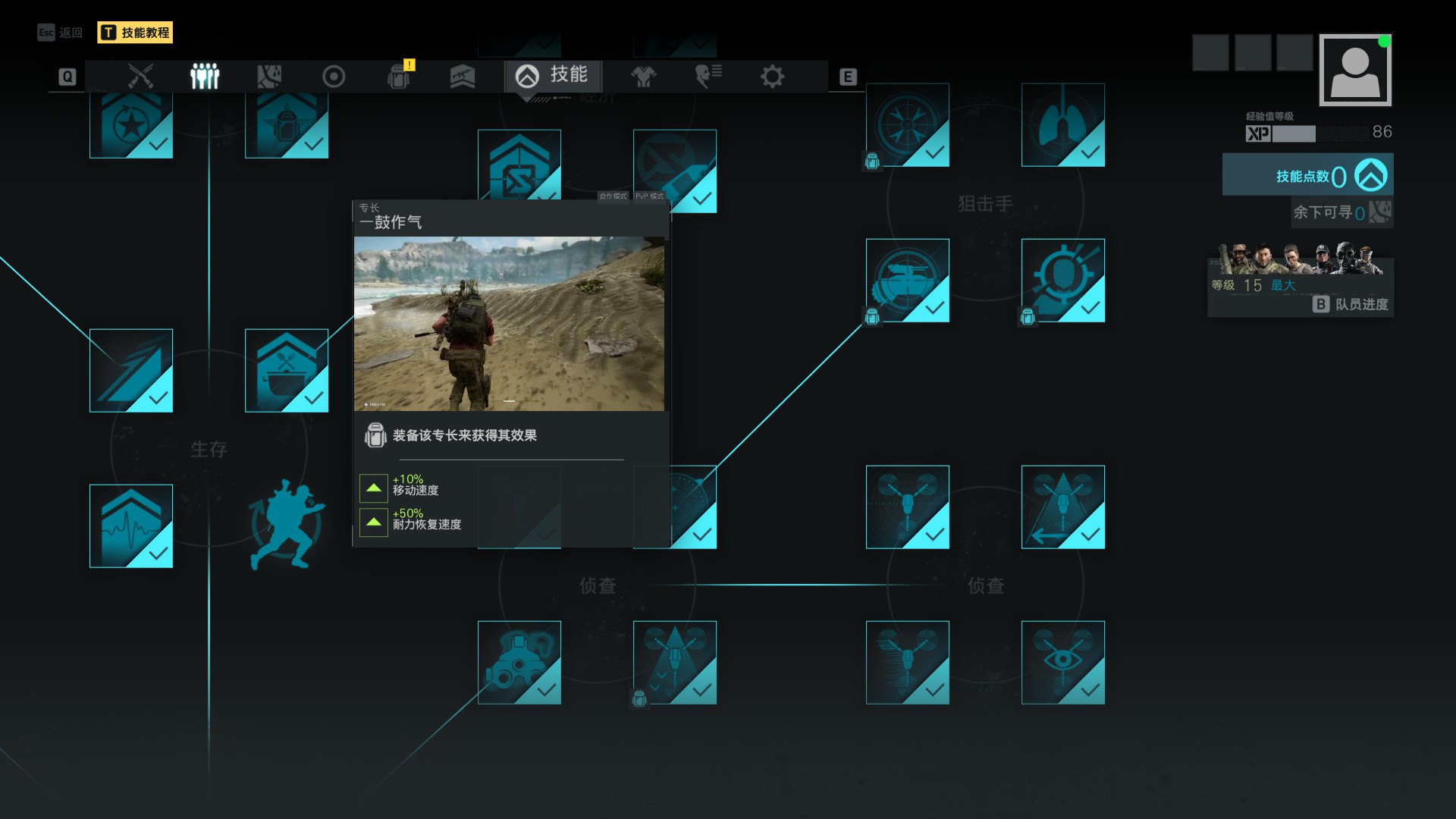Select the upward arrow skill tile
This screenshot has width=1456, height=819.
(131, 370)
